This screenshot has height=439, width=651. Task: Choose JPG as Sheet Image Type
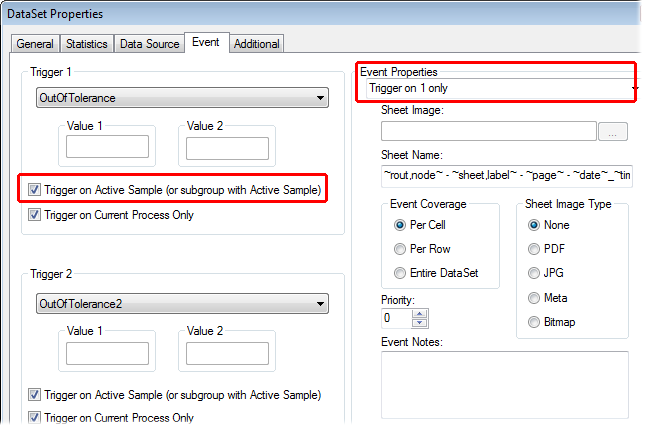pyautogui.click(x=534, y=273)
